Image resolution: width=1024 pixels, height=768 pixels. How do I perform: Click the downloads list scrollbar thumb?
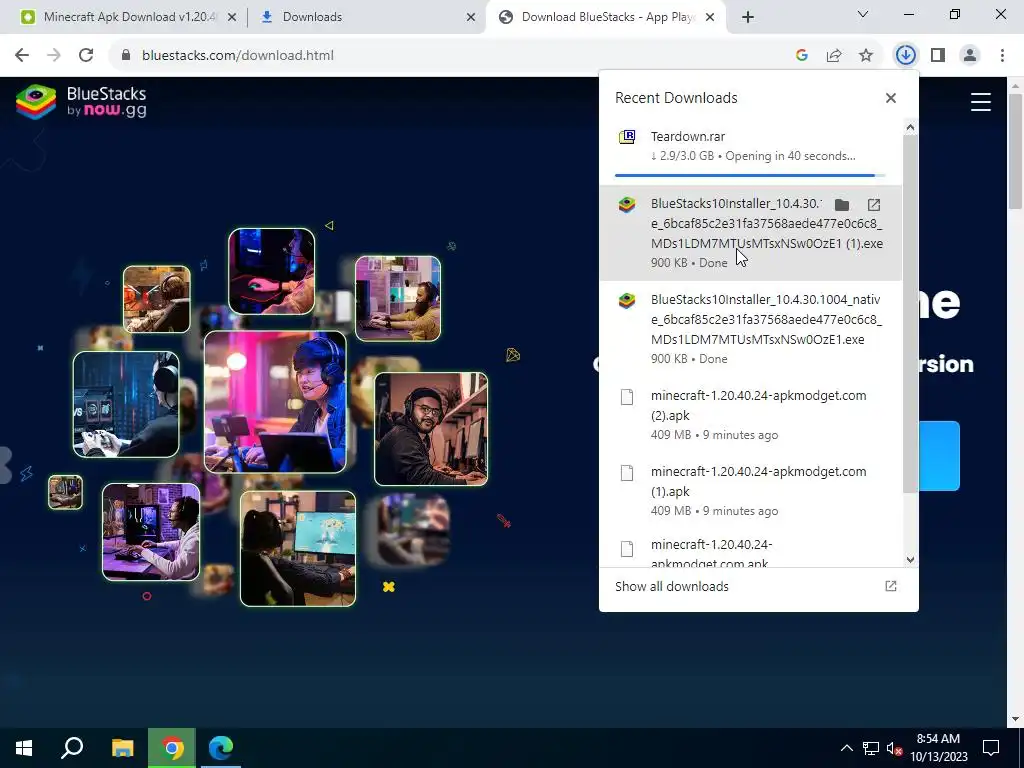click(x=910, y=315)
